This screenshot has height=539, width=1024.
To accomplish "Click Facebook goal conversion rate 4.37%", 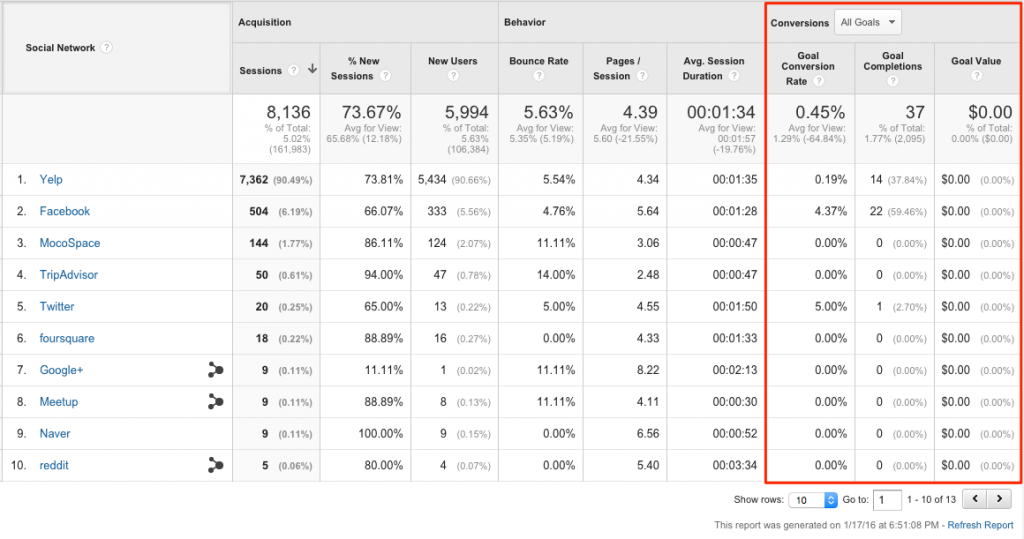I will pyautogui.click(x=831, y=211).
